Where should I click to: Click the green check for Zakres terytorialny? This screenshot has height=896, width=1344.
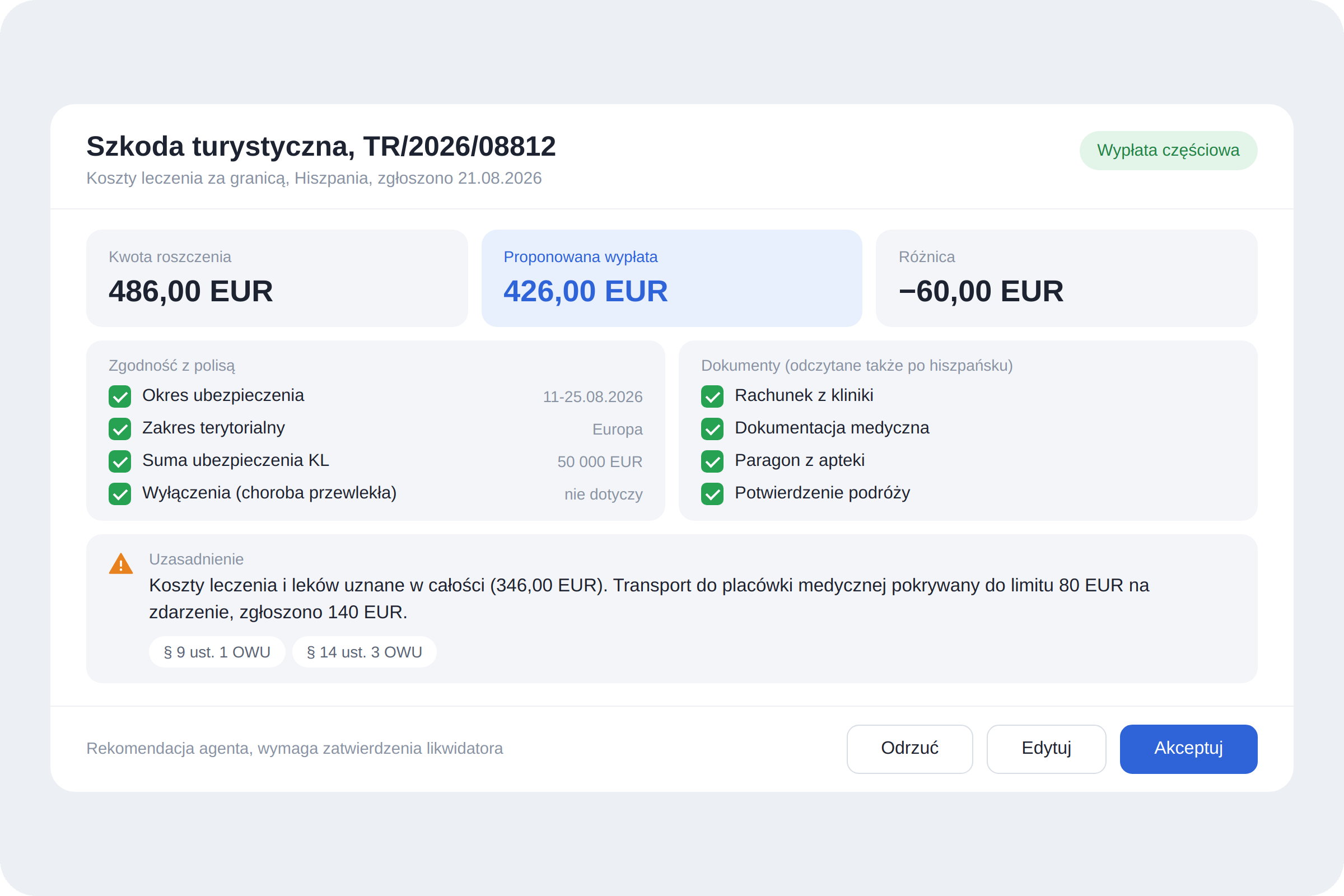pos(120,429)
